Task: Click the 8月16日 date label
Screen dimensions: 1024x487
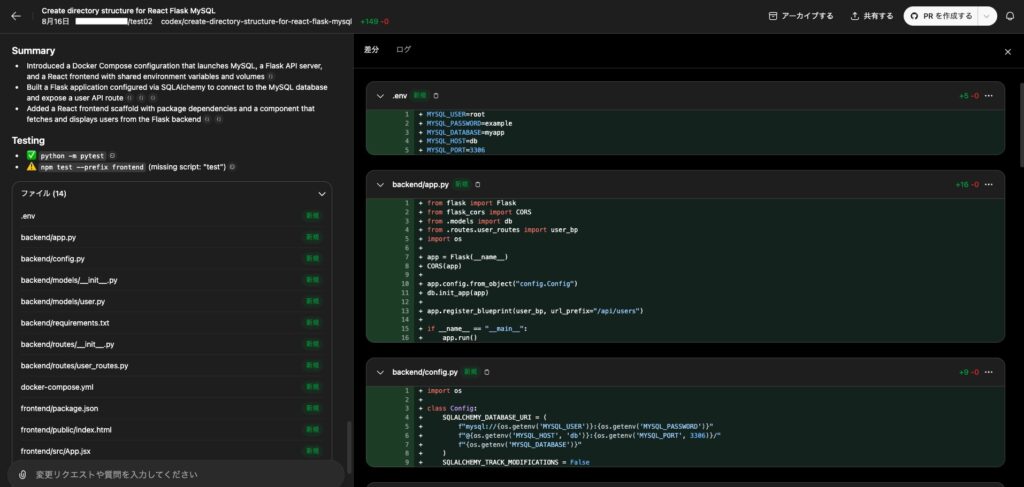Action: point(54,22)
